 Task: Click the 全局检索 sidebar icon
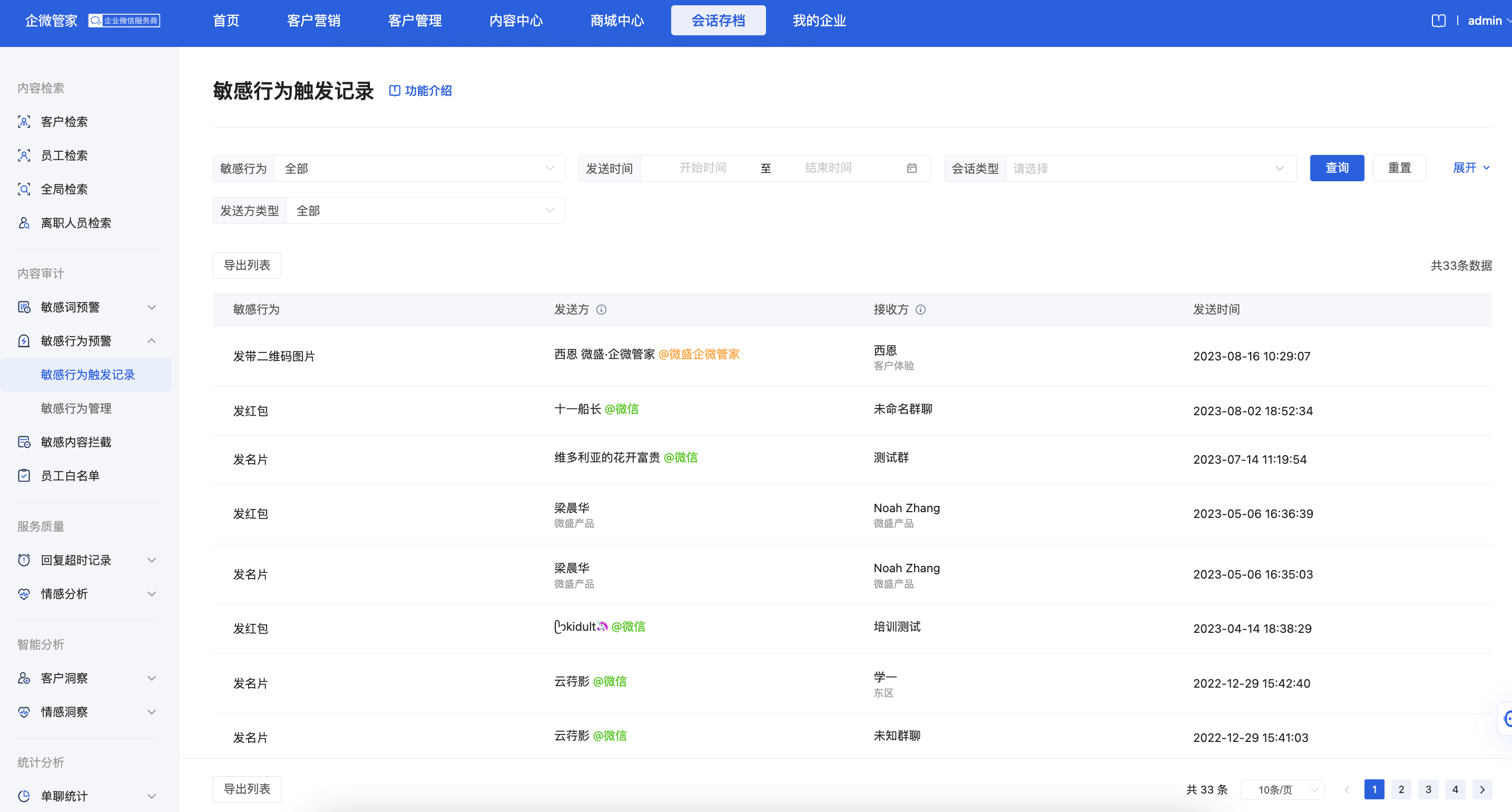point(24,189)
